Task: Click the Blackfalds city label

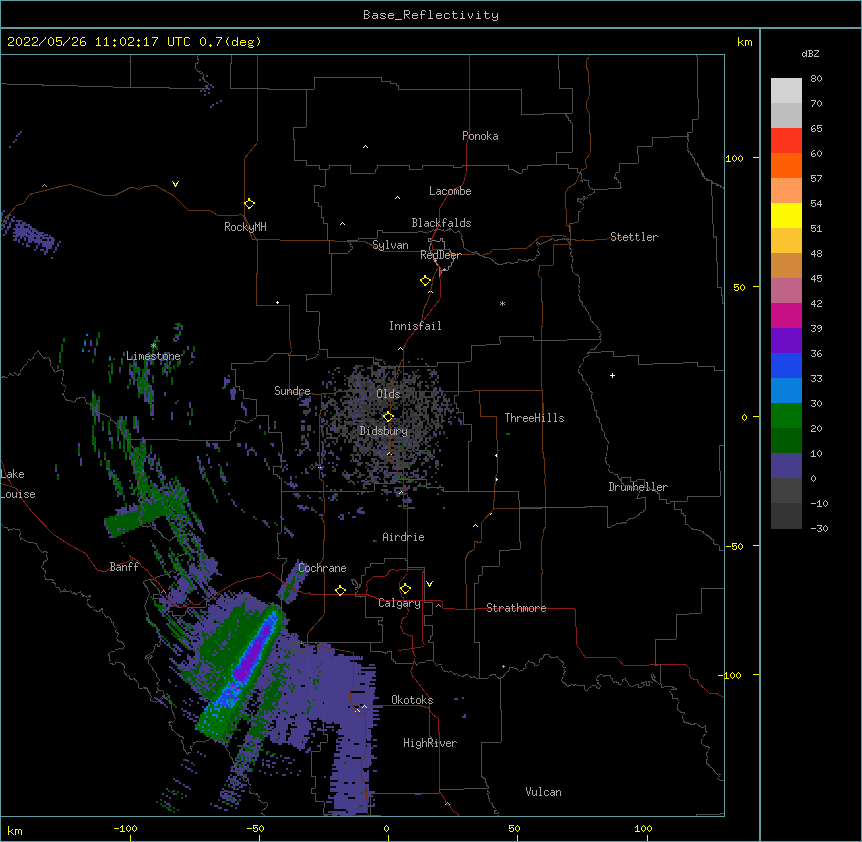Action: [441, 223]
